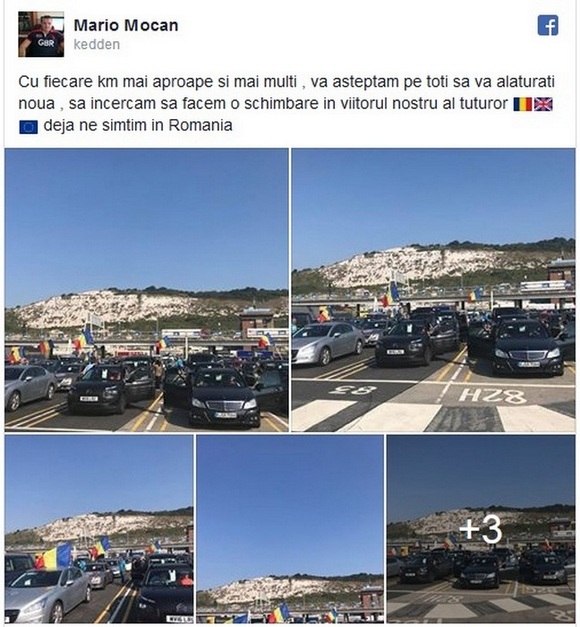This screenshot has height=627, width=580.
Task: Click the EU flag emoji
Action: pos(28,127)
